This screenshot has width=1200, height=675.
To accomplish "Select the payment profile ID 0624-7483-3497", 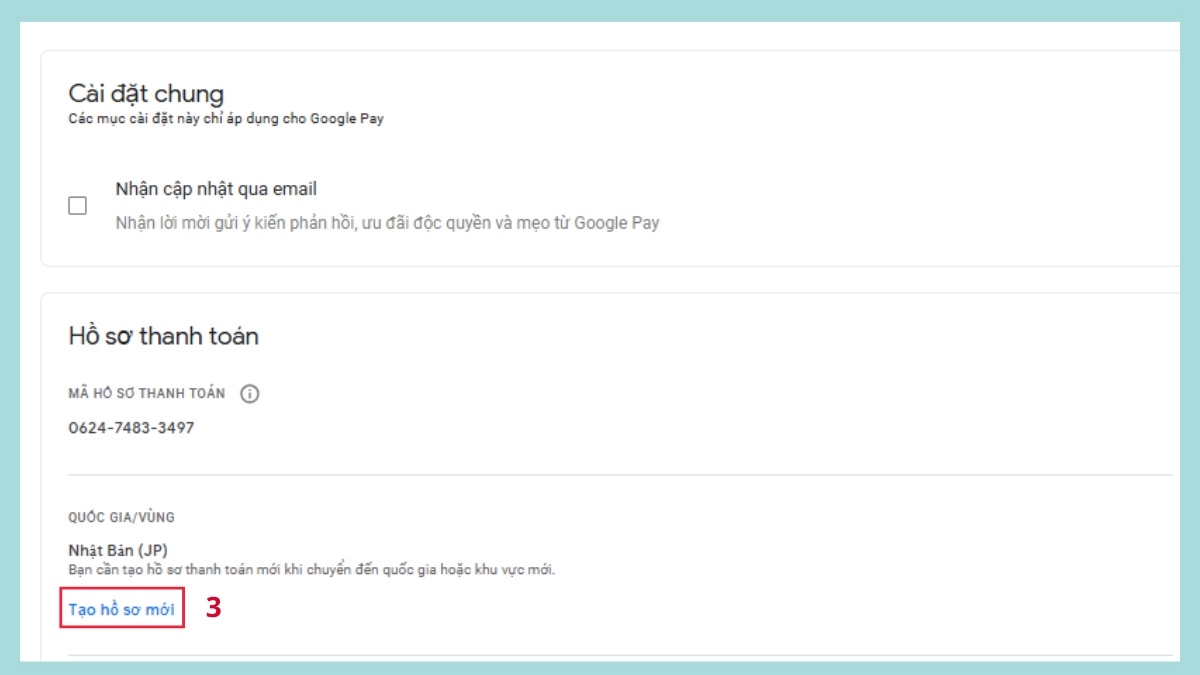I will tap(131, 428).
